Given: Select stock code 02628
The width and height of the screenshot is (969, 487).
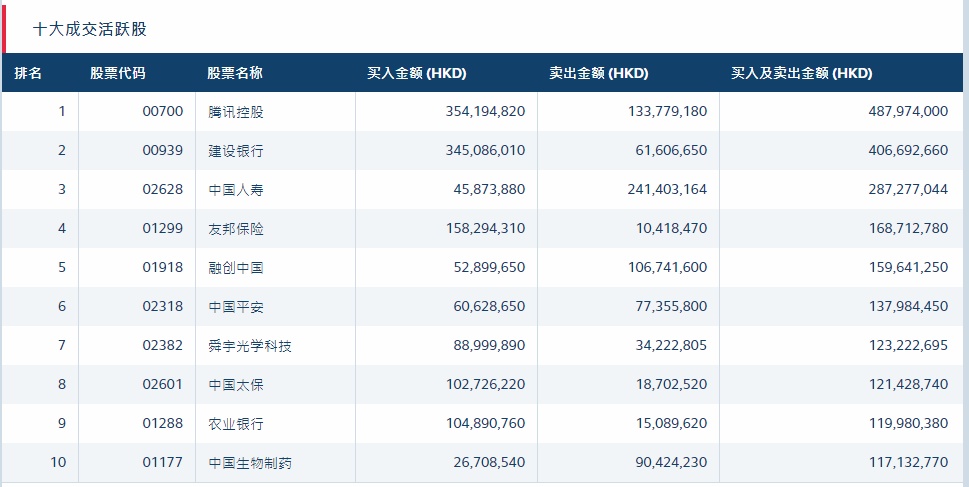Looking at the screenshot, I should (163, 189).
